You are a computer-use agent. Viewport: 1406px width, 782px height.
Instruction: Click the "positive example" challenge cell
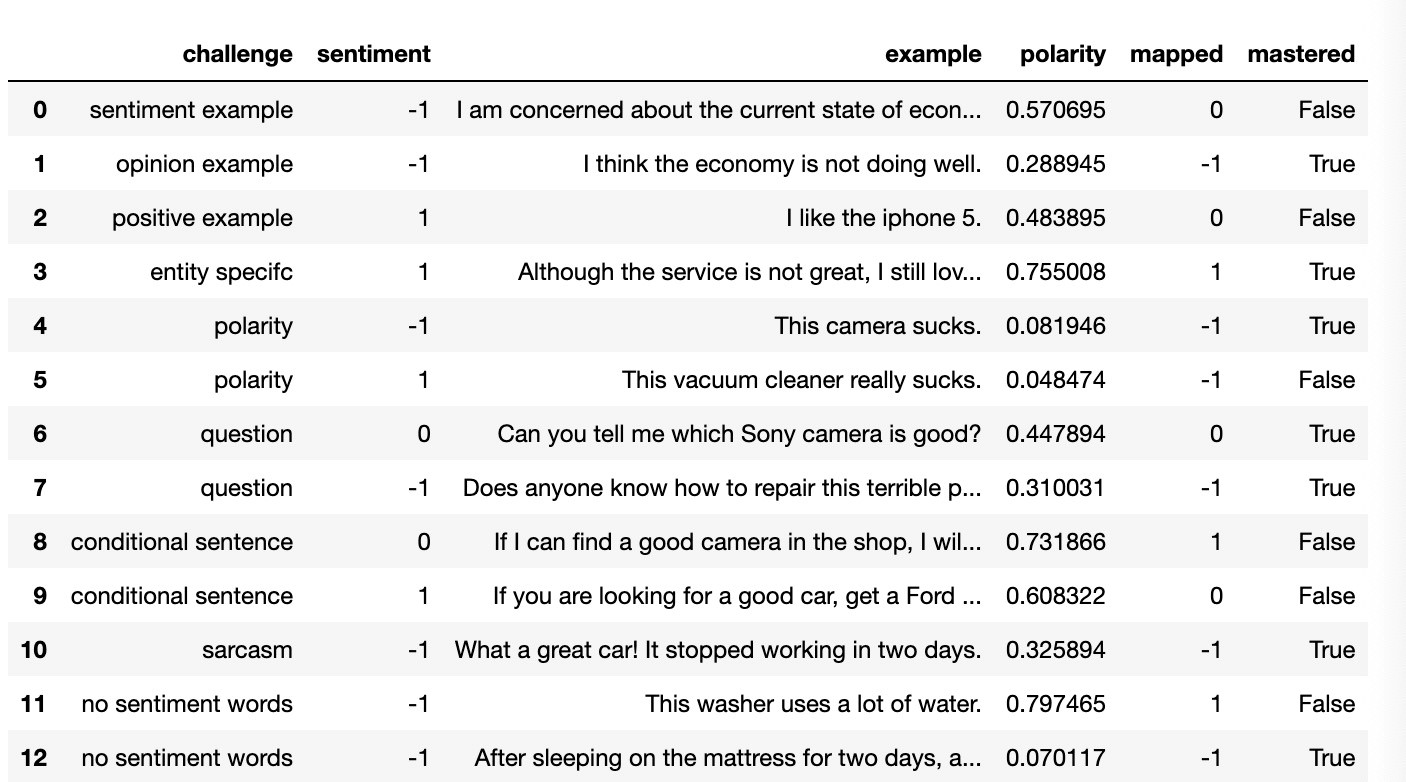pyautogui.click(x=202, y=218)
